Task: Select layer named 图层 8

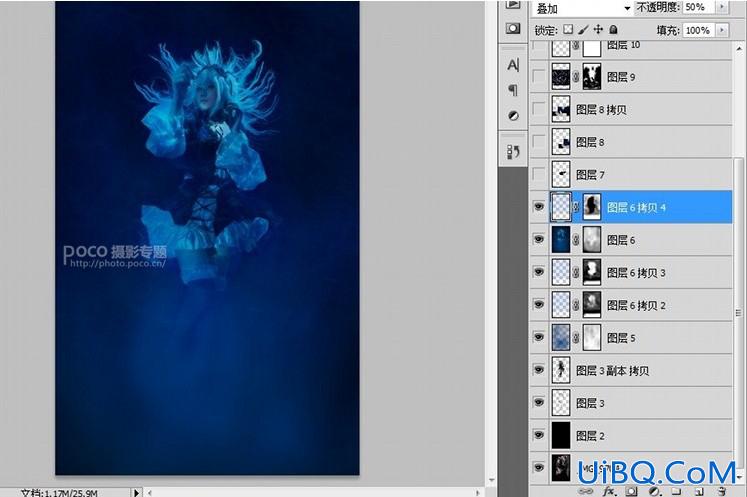Action: 631,142
